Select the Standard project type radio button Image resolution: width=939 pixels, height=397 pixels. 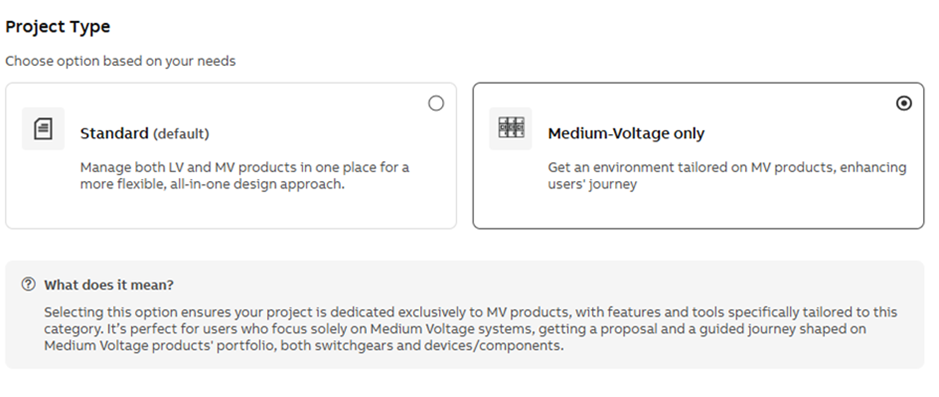(x=436, y=104)
